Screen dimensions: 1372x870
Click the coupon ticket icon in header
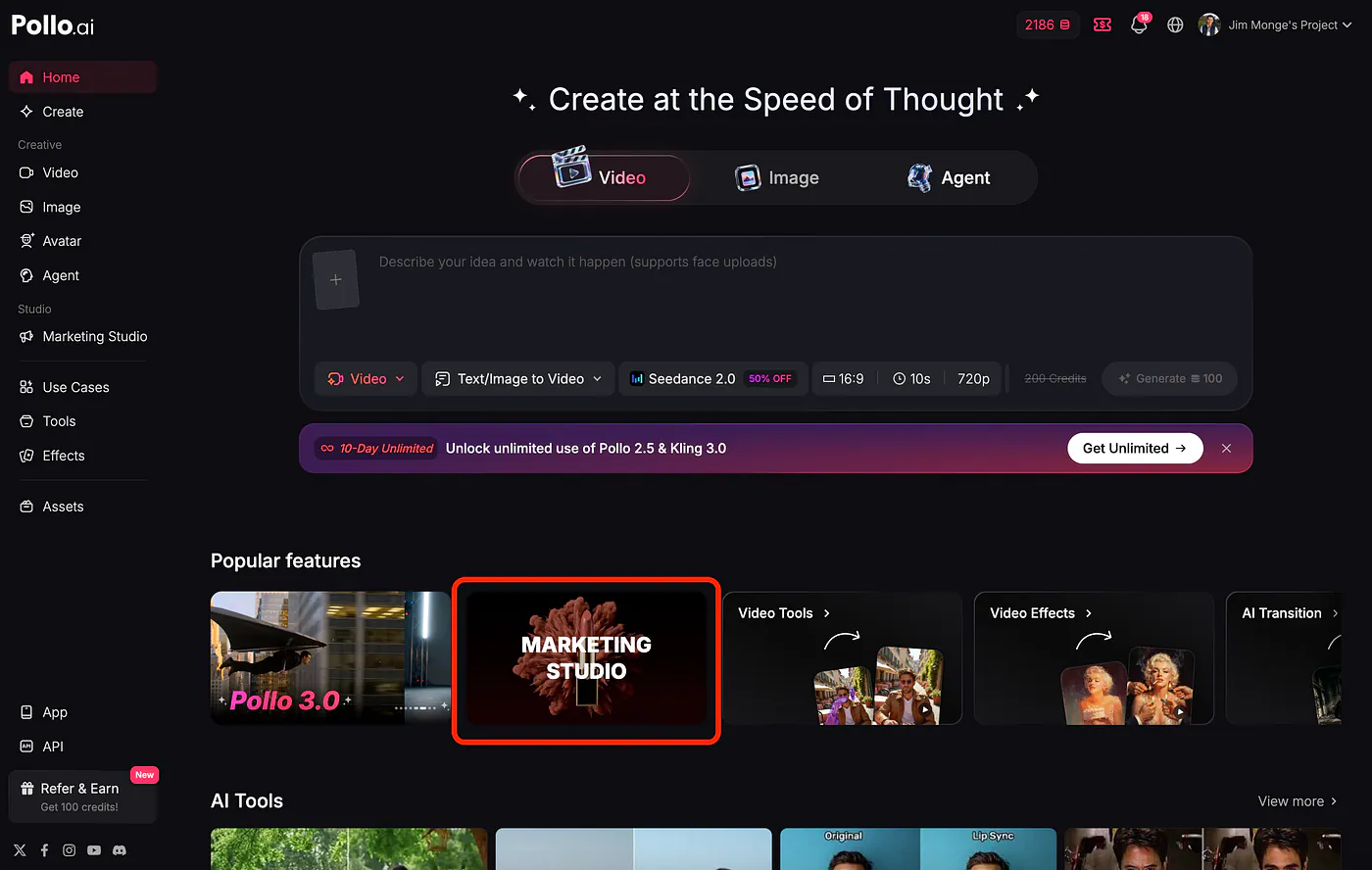pos(1102,24)
